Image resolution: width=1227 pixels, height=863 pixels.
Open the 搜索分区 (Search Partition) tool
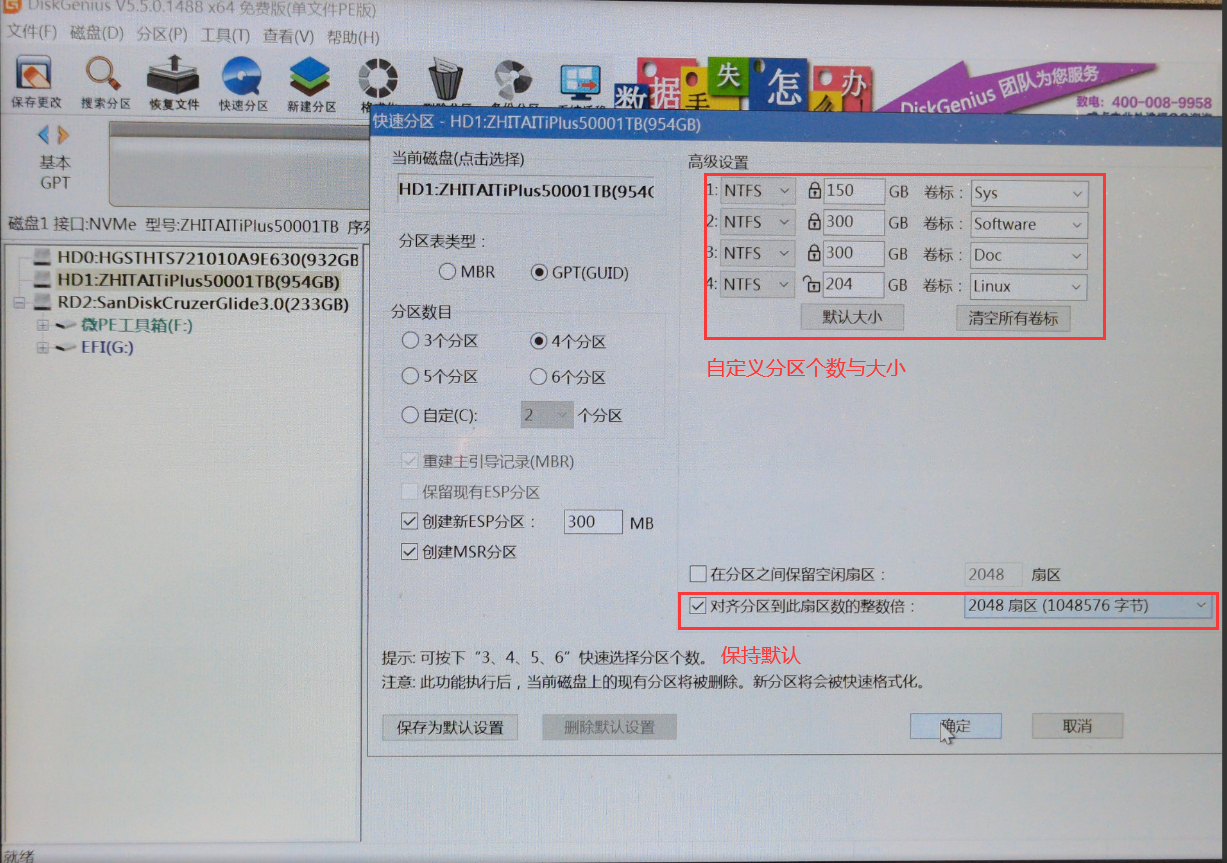[102, 78]
